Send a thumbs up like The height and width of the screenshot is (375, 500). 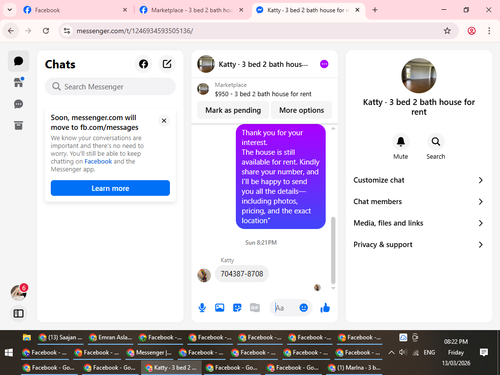pyautogui.click(x=325, y=308)
